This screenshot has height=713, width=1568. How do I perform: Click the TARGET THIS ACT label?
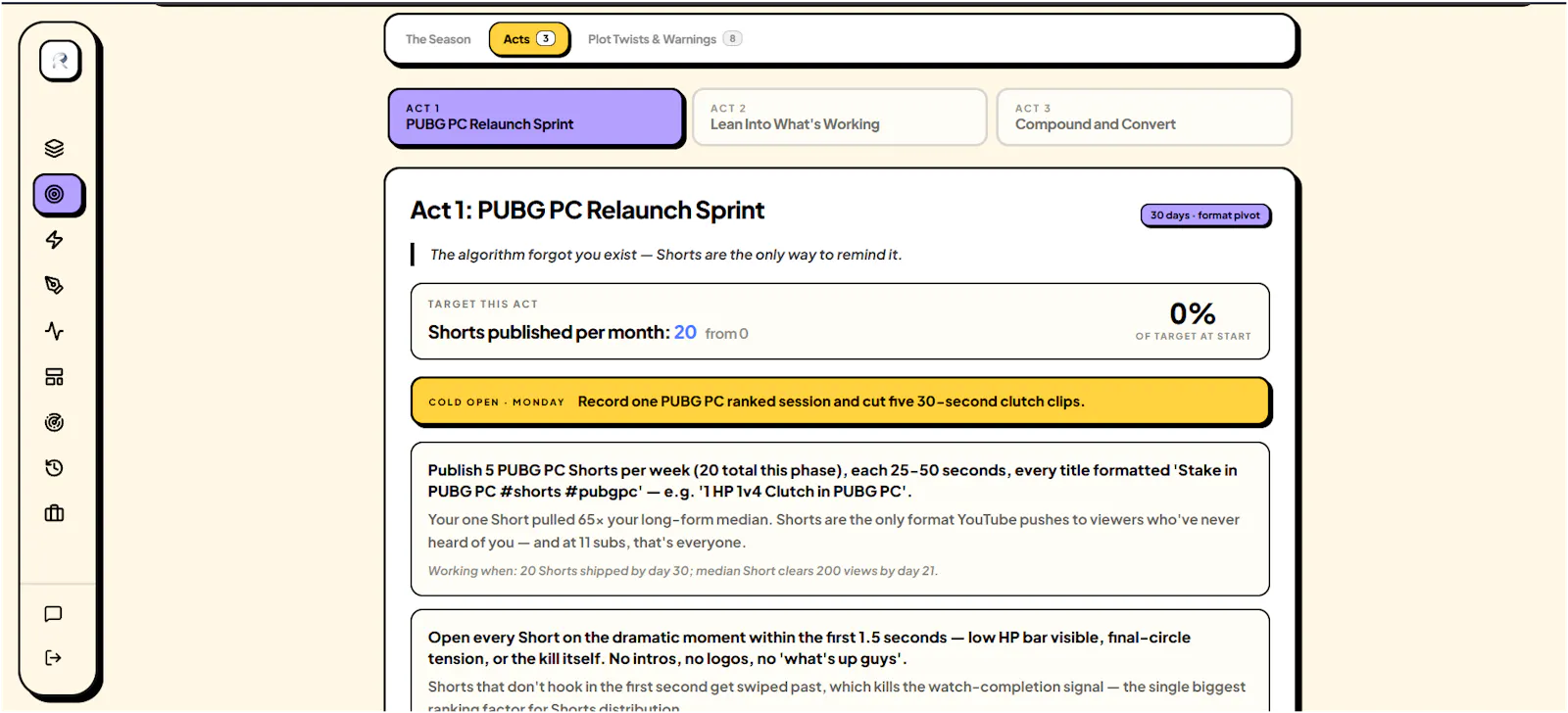[482, 305]
